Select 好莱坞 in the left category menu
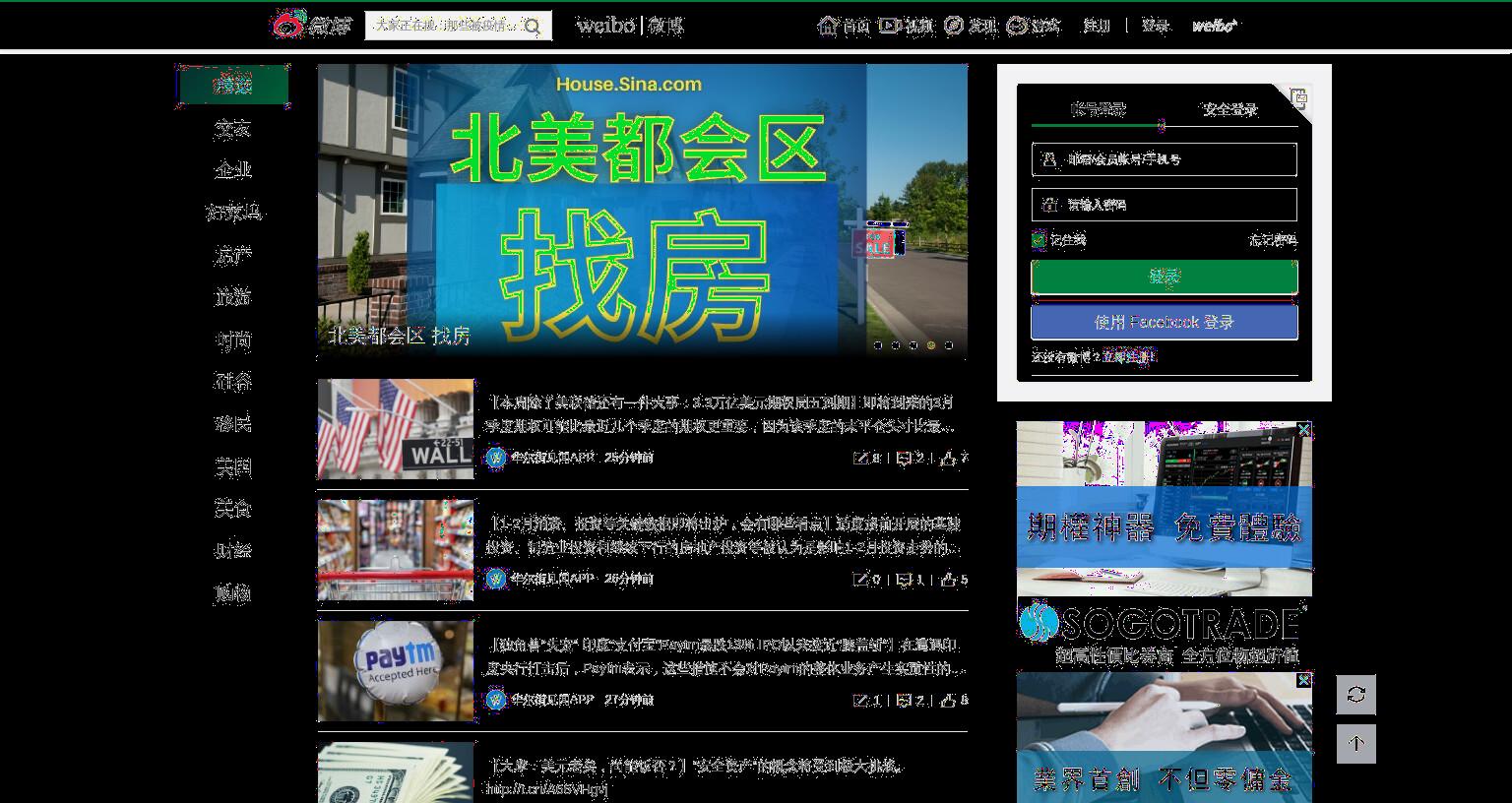 [x=233, y=213]
